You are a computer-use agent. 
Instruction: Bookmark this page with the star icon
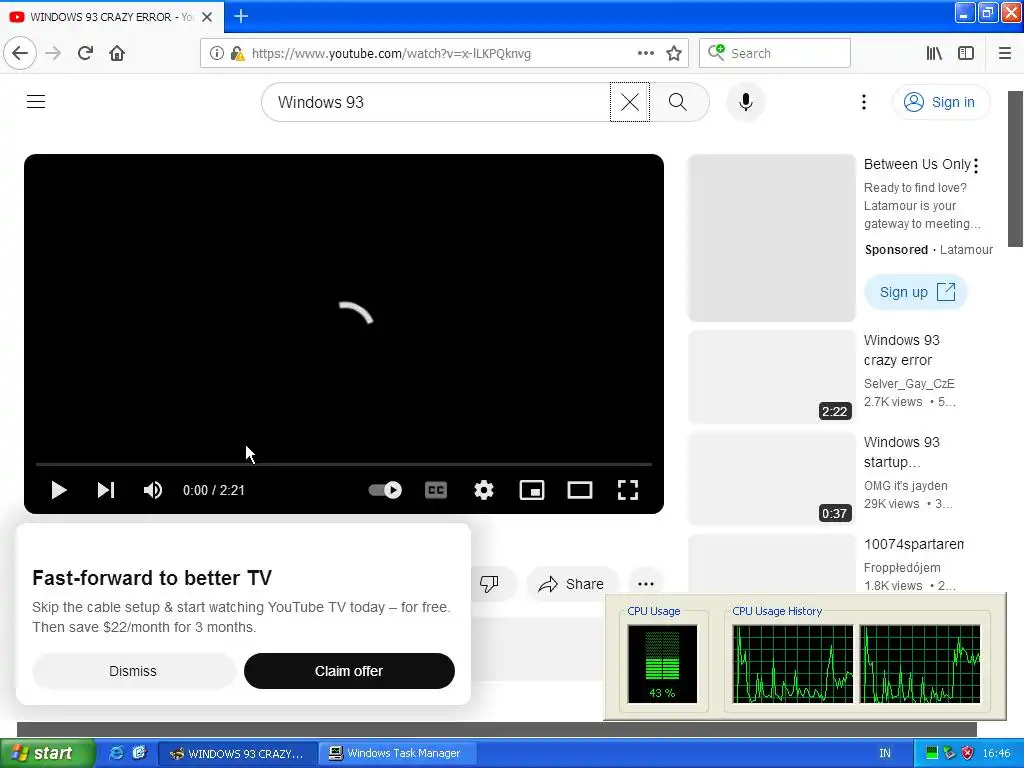coord(674,53)
